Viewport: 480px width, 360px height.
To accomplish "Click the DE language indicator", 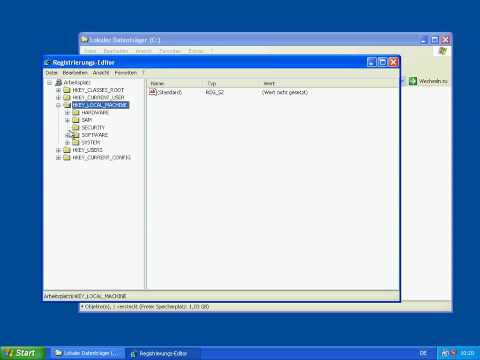I will tap(423, 353).
